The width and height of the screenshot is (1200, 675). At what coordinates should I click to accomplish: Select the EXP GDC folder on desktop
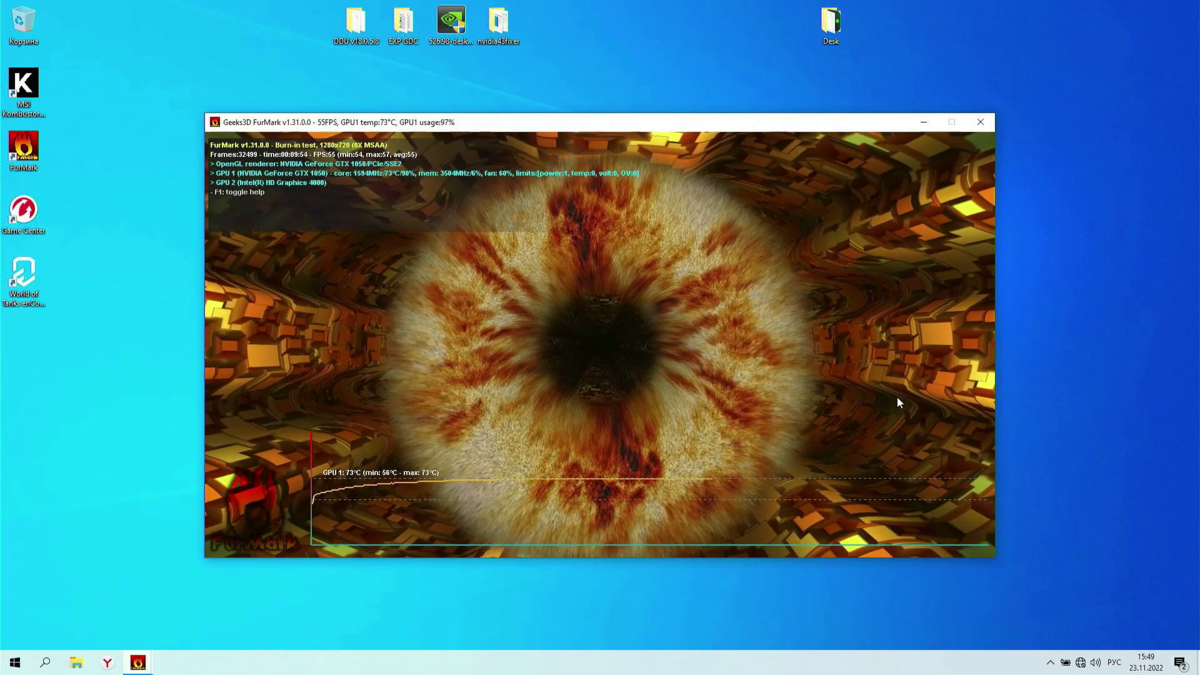(x=403, y=26)
